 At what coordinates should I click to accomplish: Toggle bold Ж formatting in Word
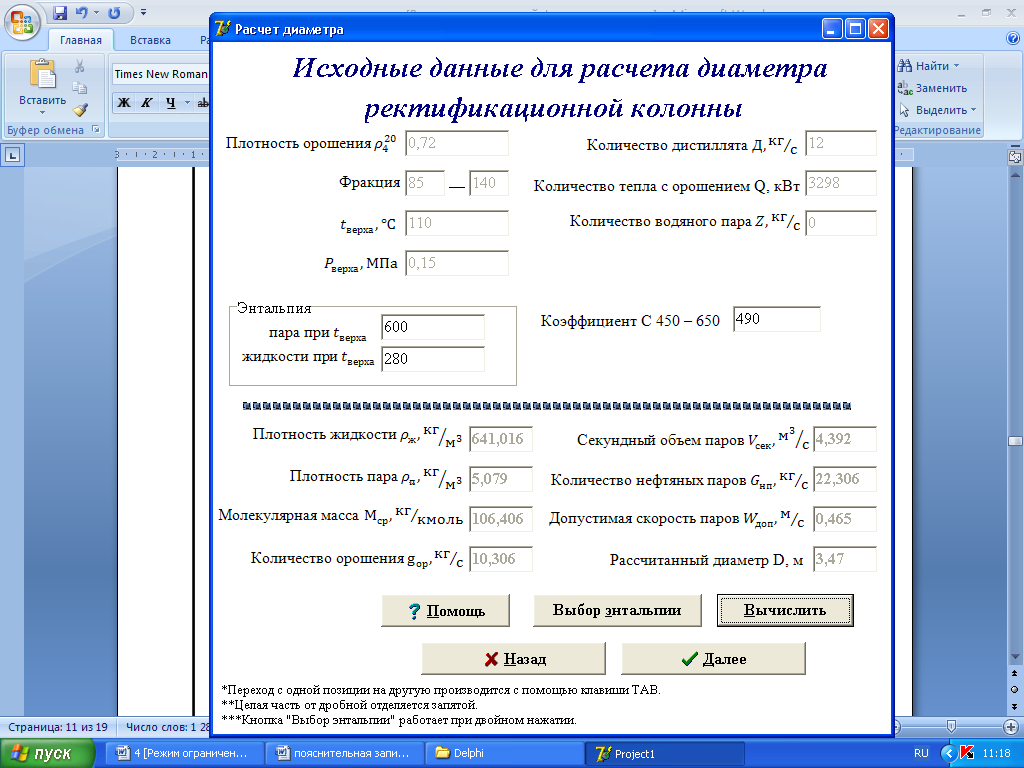click(124, 103)
